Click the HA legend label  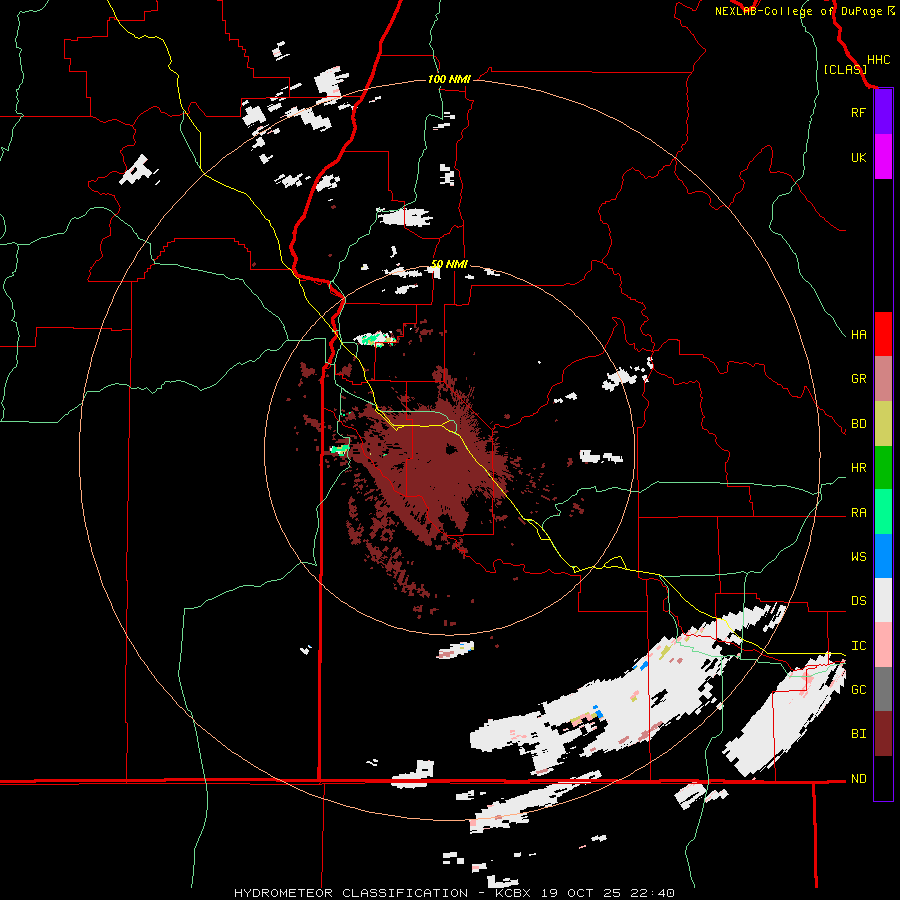pyautogui.click(x=858, y=335)
